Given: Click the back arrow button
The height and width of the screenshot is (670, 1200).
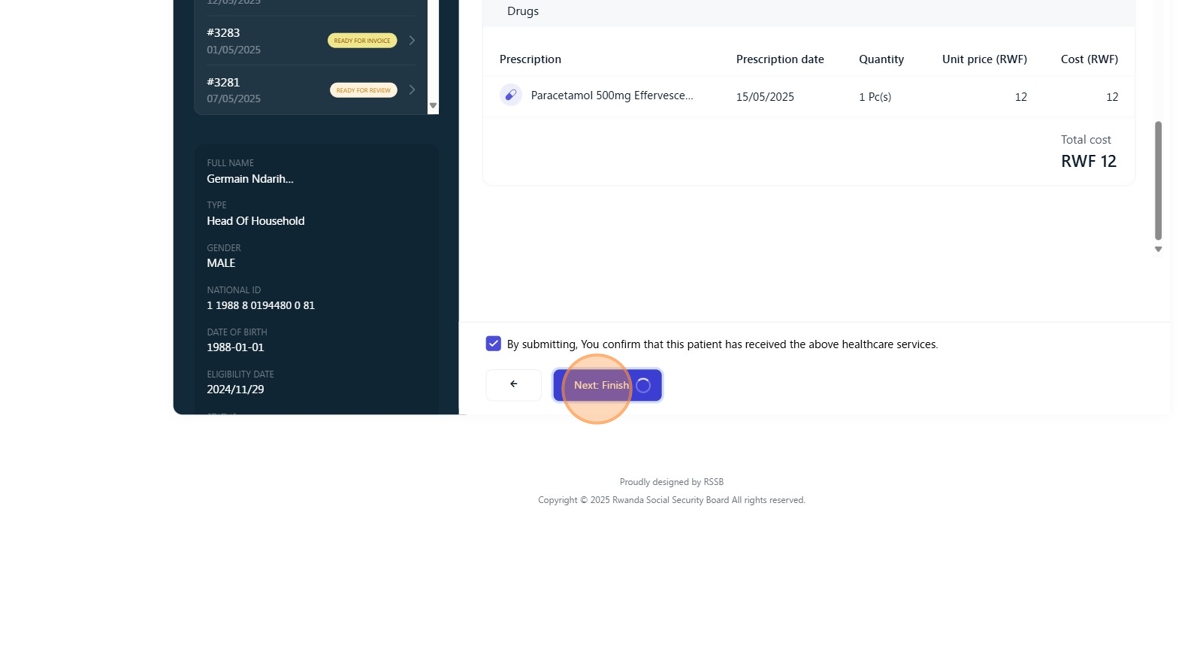Looking at the screenshot, I should [514, 385].
